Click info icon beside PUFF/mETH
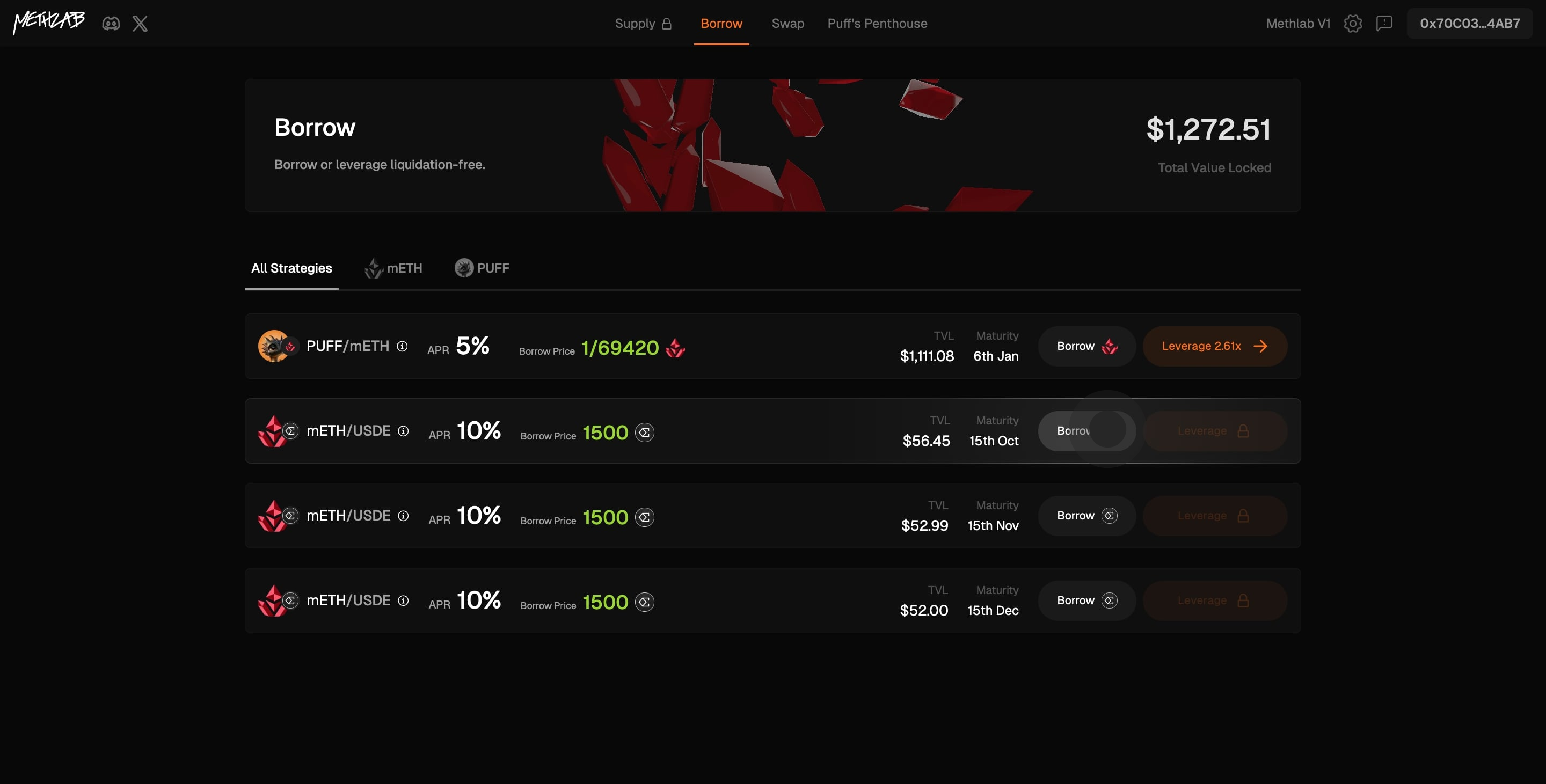Screen dimensions: 1546x784 tap(402, 346)
